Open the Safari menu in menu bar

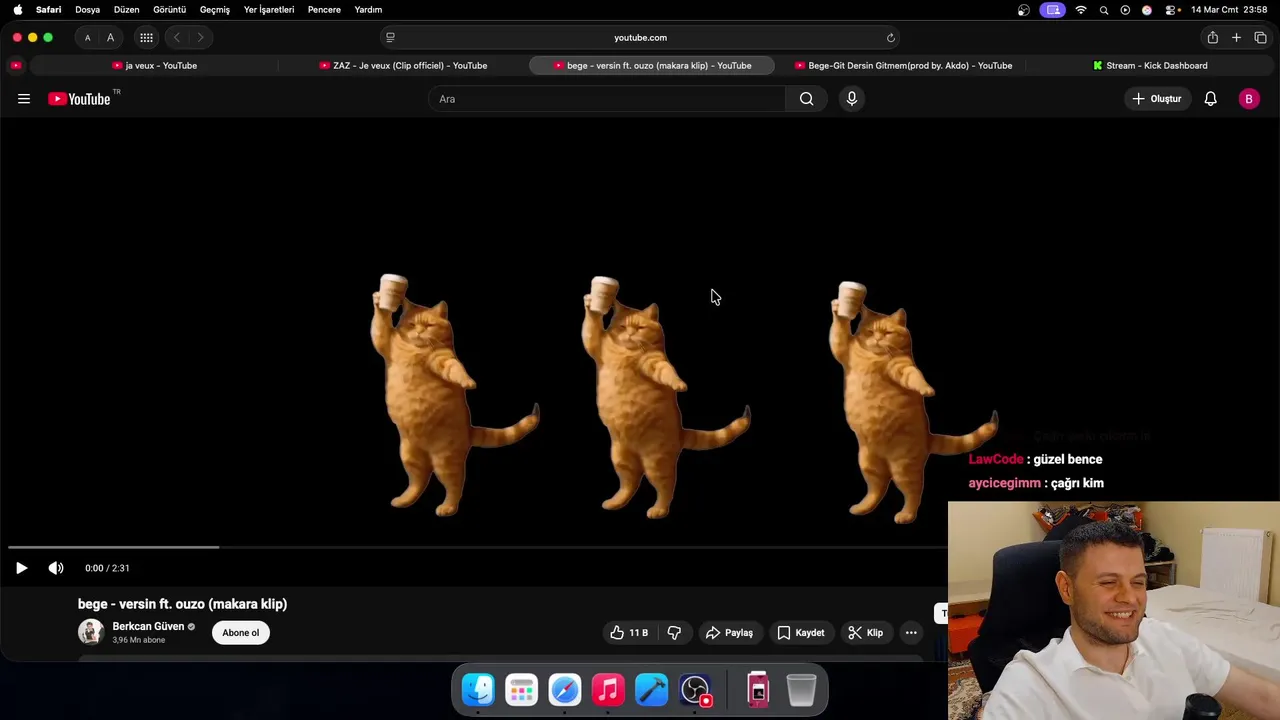[48, 10]
